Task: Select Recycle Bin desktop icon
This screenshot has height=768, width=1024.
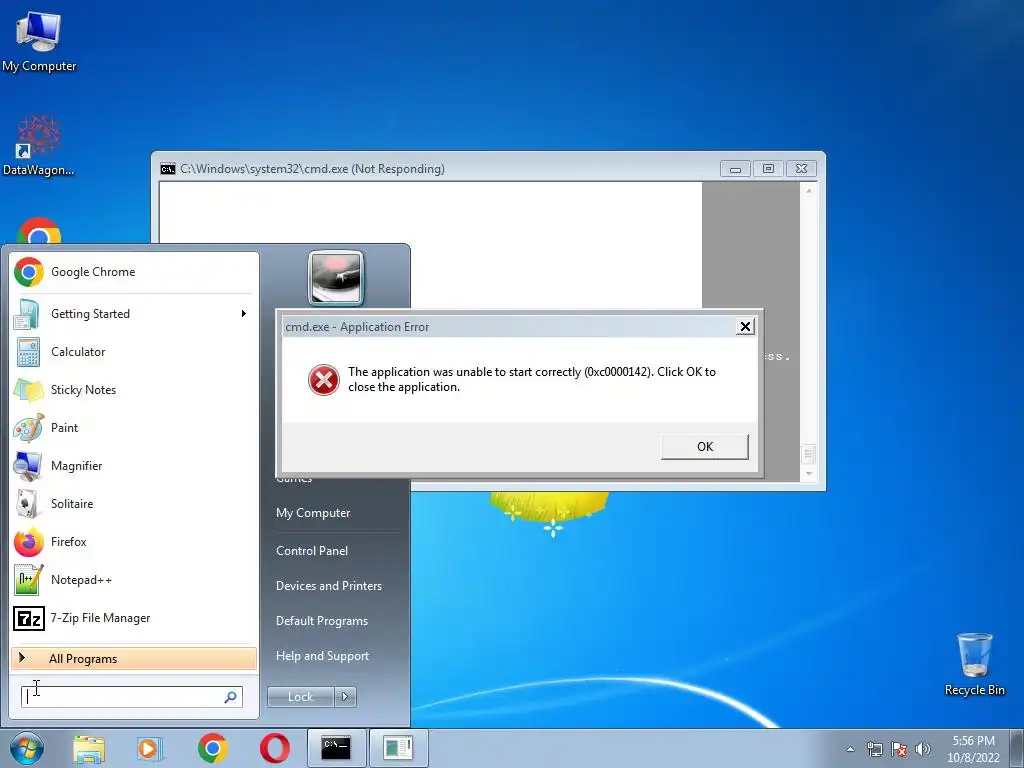Action: point(974,665)
